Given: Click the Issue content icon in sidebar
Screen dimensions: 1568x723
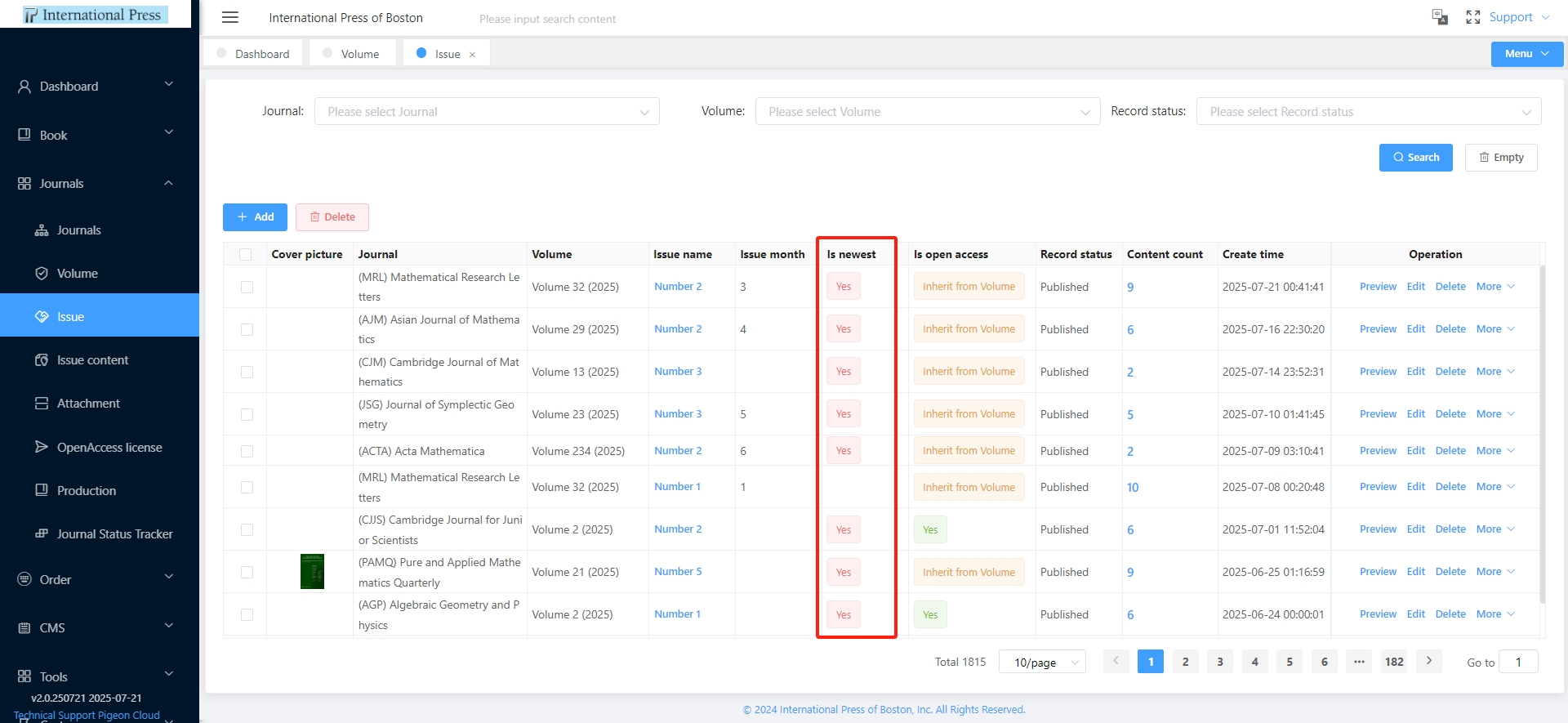Looking at the screenshot, I should 42,360.
